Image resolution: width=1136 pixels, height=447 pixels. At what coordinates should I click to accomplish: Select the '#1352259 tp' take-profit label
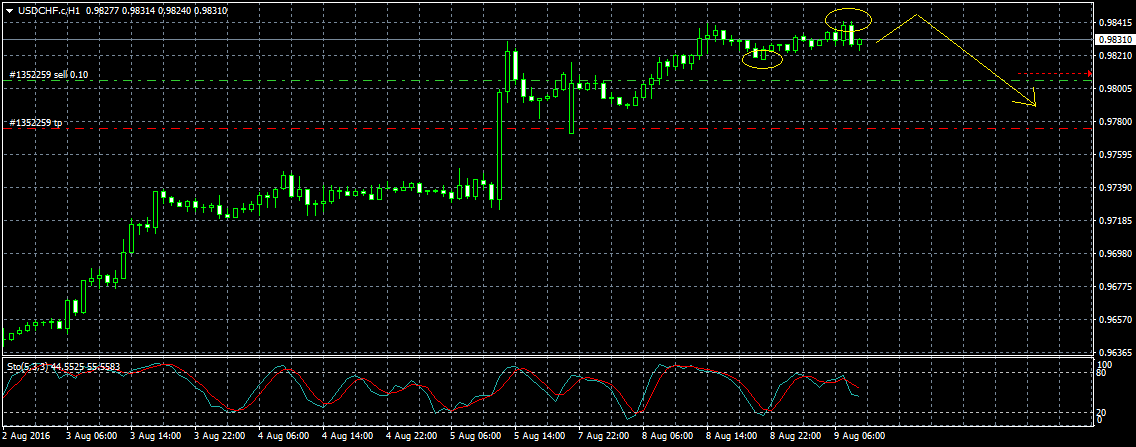pos(35,123)
